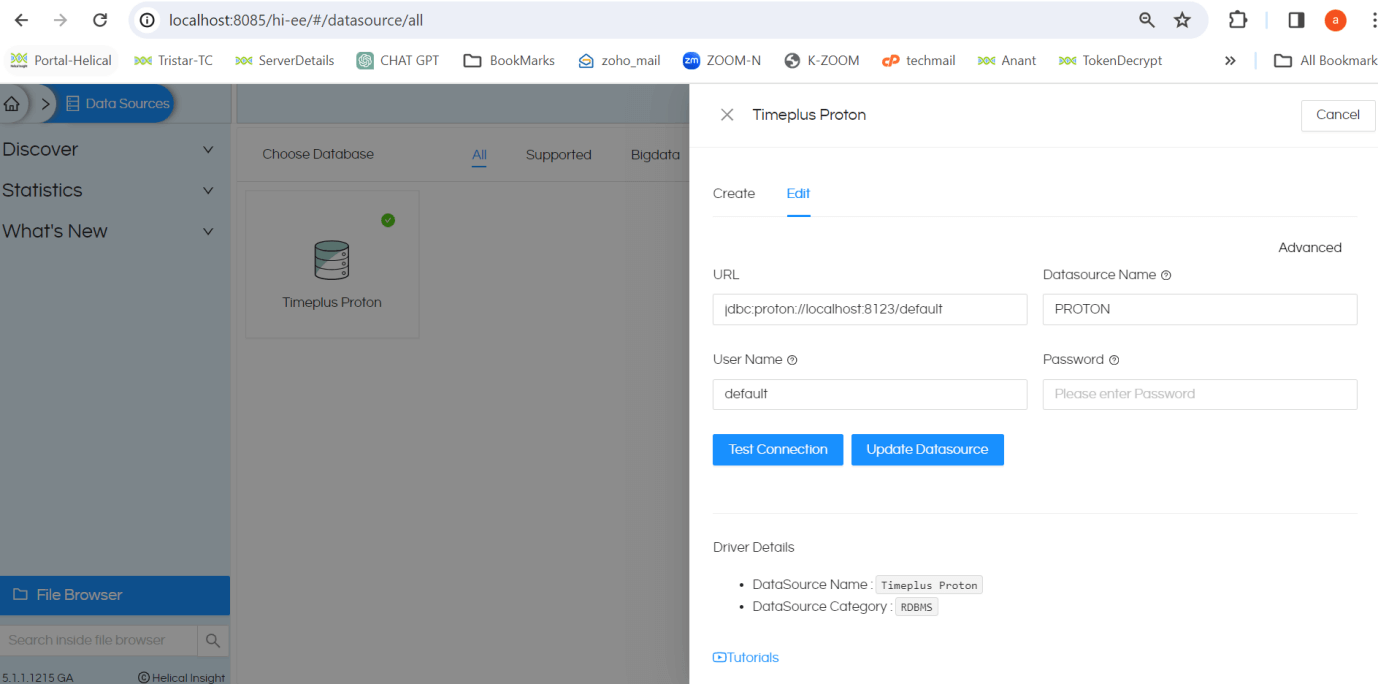Image resolution: width=1378 pixels, height=684 pixels.
Task: Click the Data Sources breadcrumb
Action: [x=117, y=103]
